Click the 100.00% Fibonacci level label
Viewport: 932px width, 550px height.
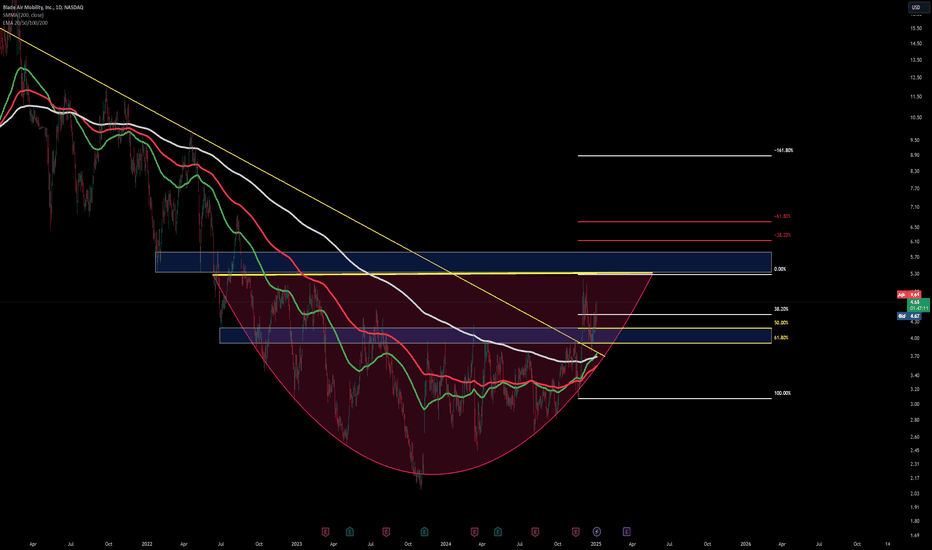pyautogui.click(x=782, y=394)
